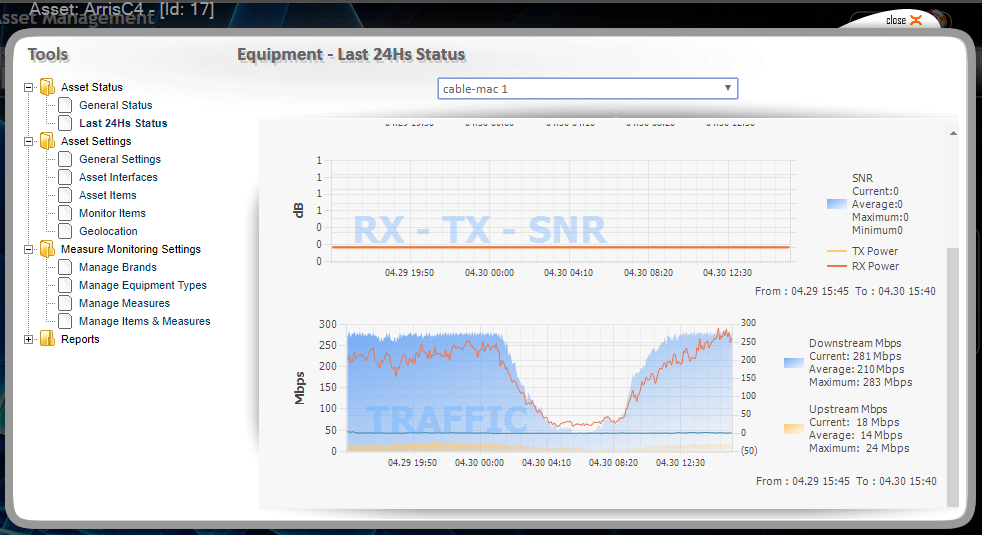Select Monitor Items in the tree
Image resolution: width=982 pixels, height=535 pixels.
[x=112, y=213]
